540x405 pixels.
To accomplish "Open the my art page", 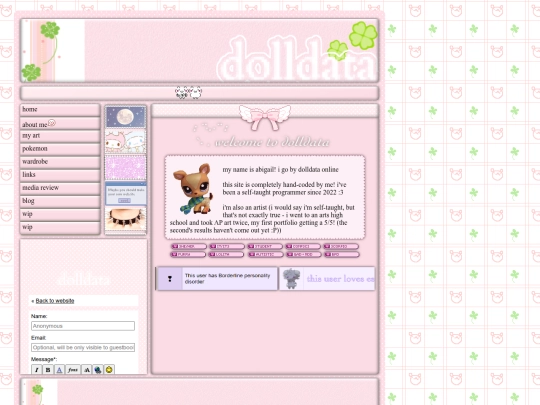I will [x=60, y=136].
